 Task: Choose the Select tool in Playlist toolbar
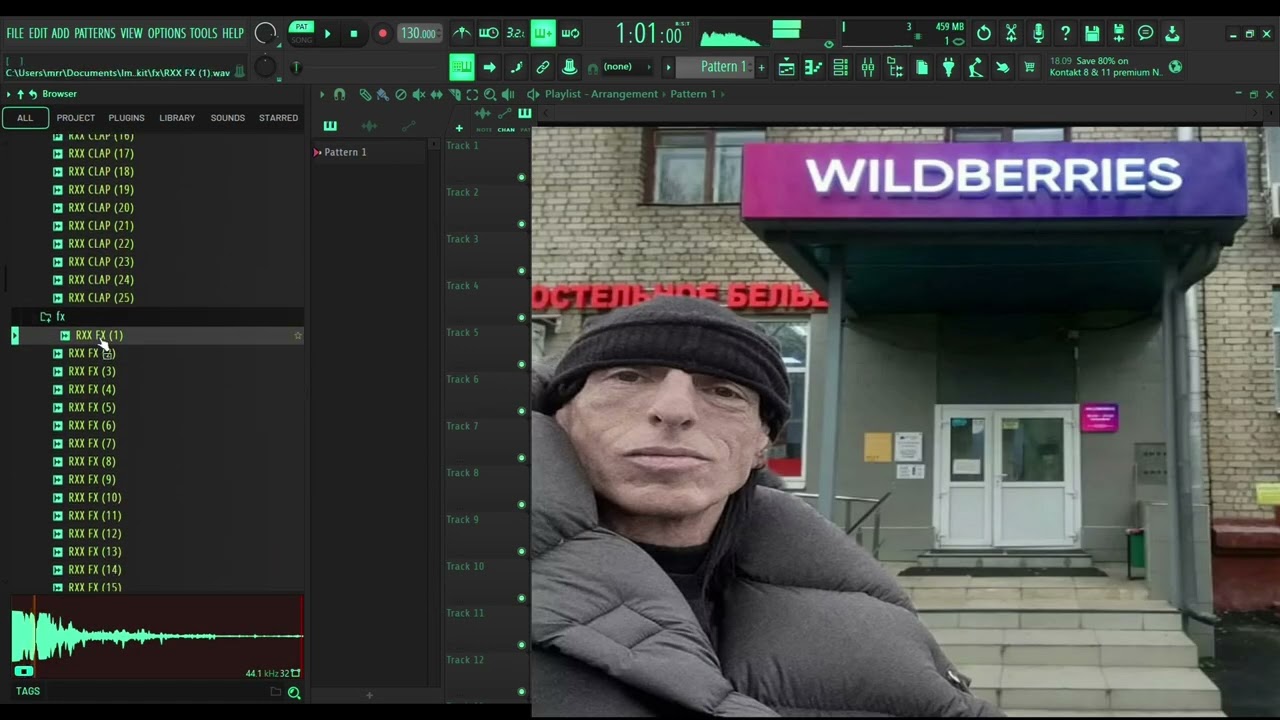pyautogui.click(x=473, y=94)
